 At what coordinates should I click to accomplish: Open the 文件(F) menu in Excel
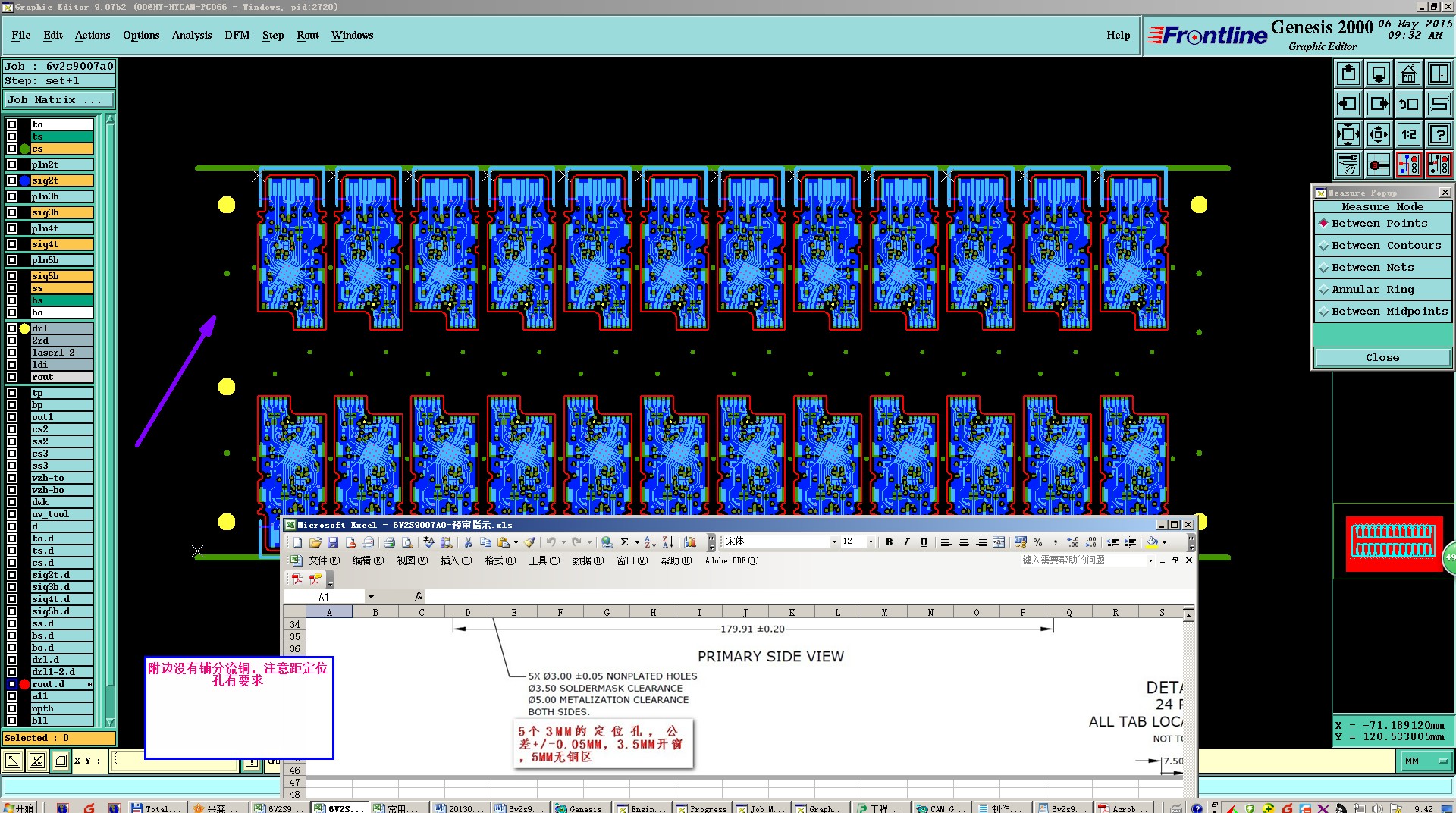(x=324, y=560)
